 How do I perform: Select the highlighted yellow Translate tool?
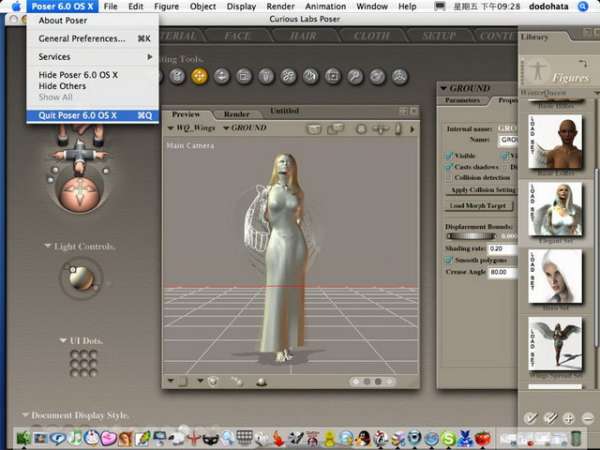pos(199,76)
